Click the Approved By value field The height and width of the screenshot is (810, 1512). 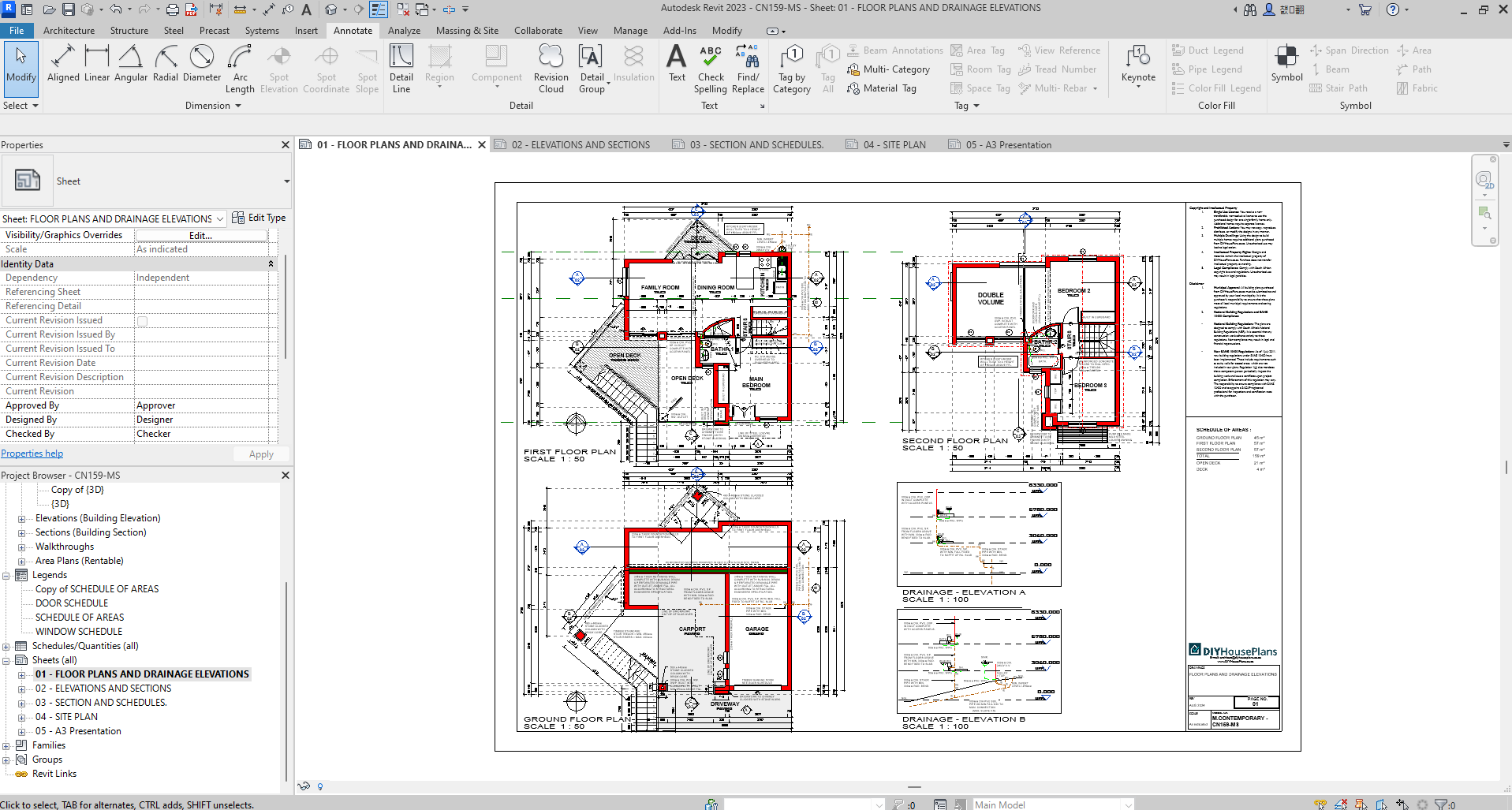coord(205,405)
